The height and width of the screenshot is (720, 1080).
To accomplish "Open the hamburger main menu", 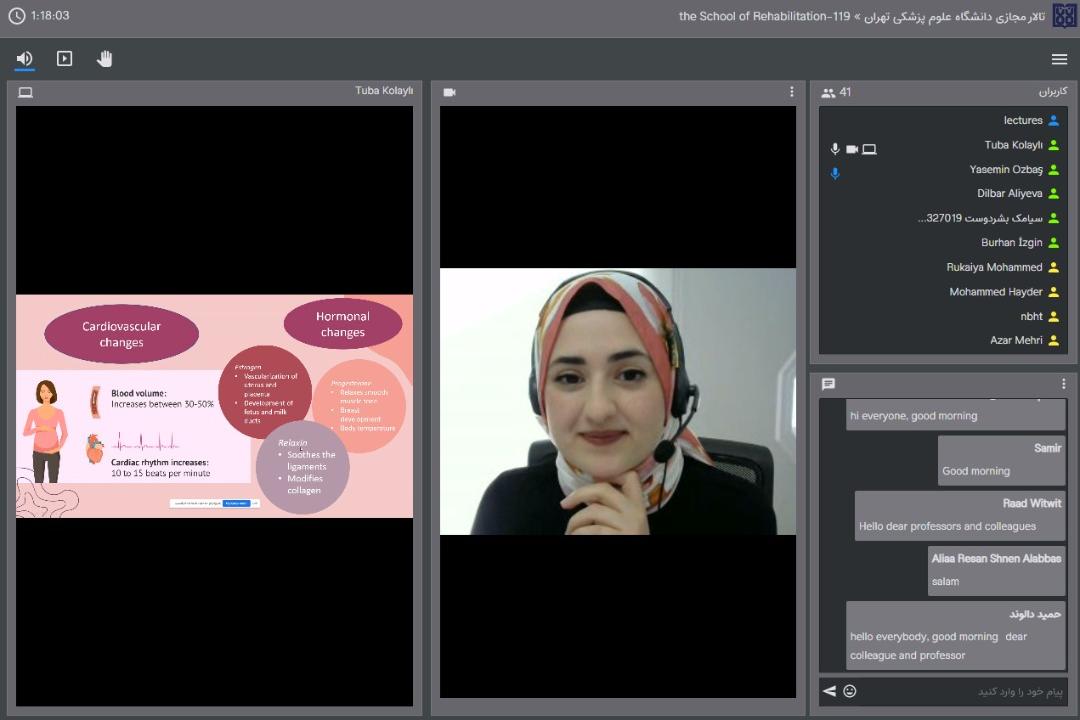I will pyautogui.click(x=1059, y=60).
